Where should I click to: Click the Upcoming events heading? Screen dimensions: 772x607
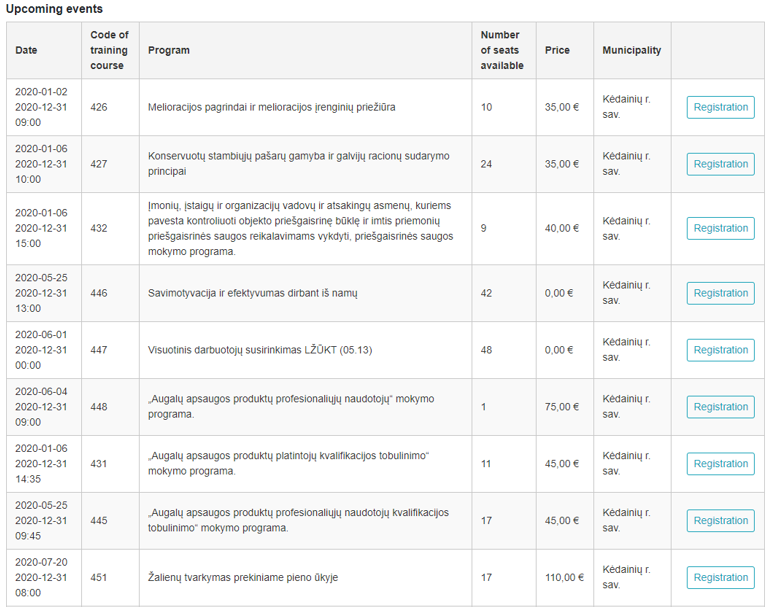54,9
